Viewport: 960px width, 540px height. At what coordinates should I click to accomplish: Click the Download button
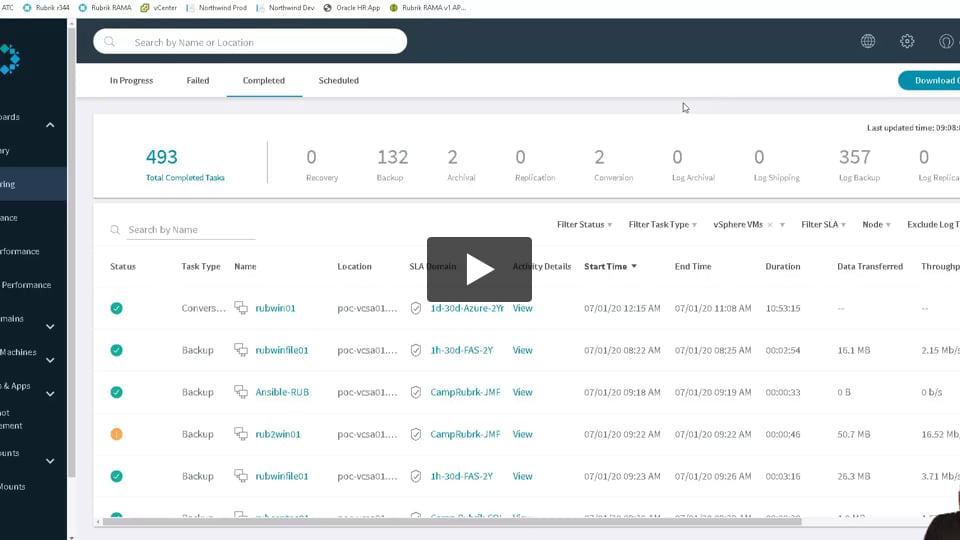coord(929,80)
